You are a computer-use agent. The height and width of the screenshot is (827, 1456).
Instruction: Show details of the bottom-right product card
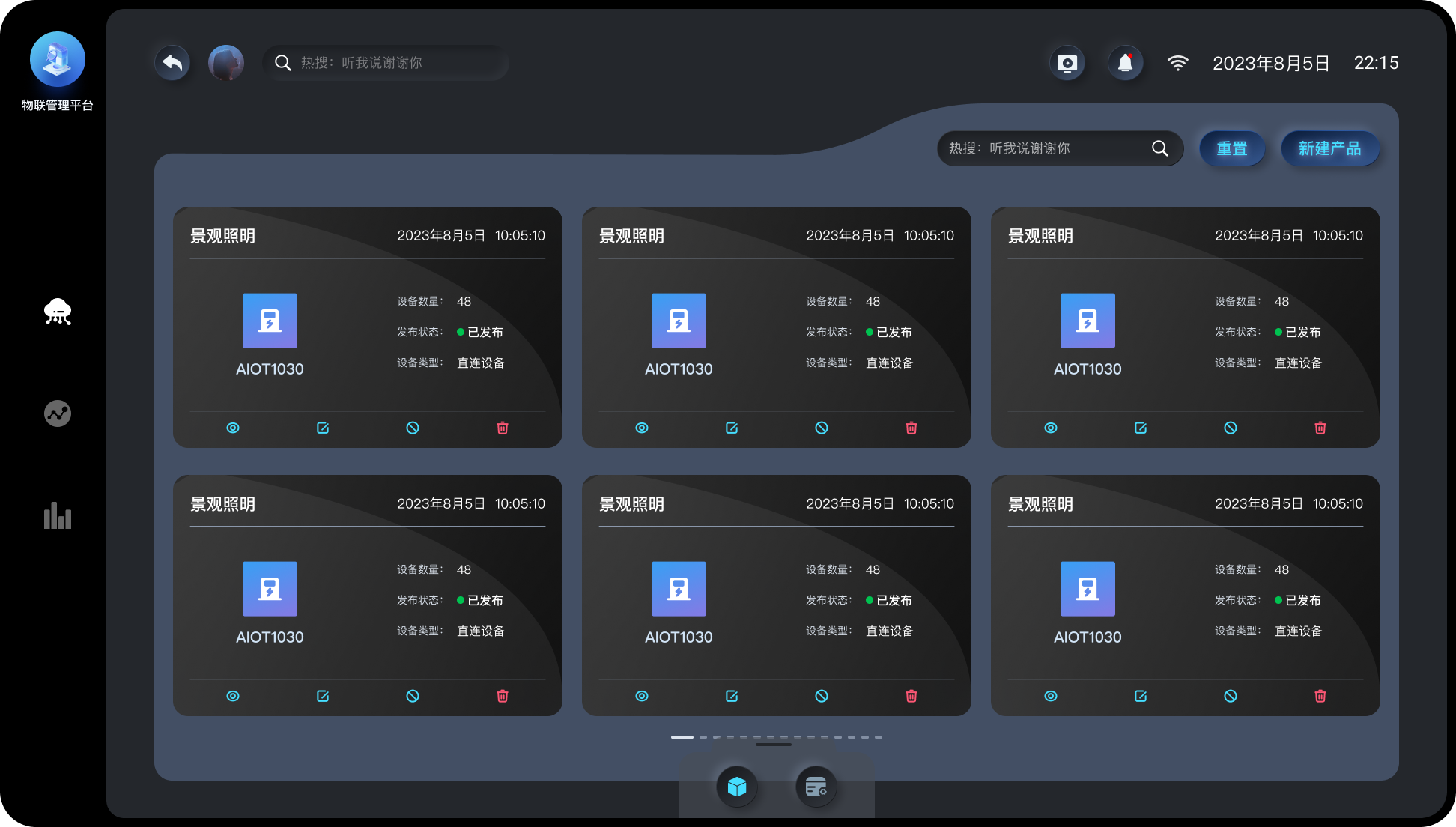[x=1050, y=696]
